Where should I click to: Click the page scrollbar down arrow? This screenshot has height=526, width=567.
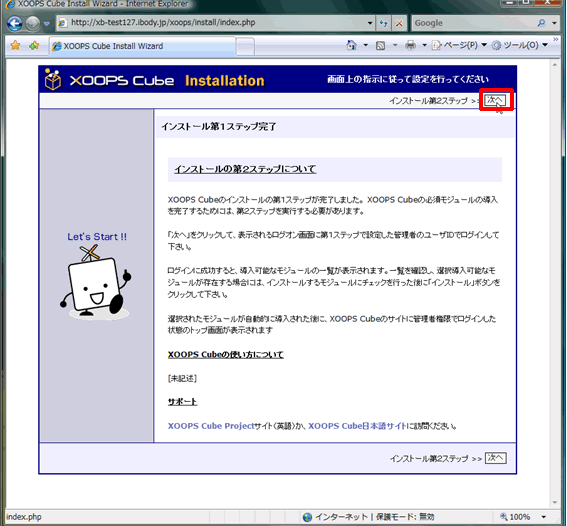click(x=555, y=503)
